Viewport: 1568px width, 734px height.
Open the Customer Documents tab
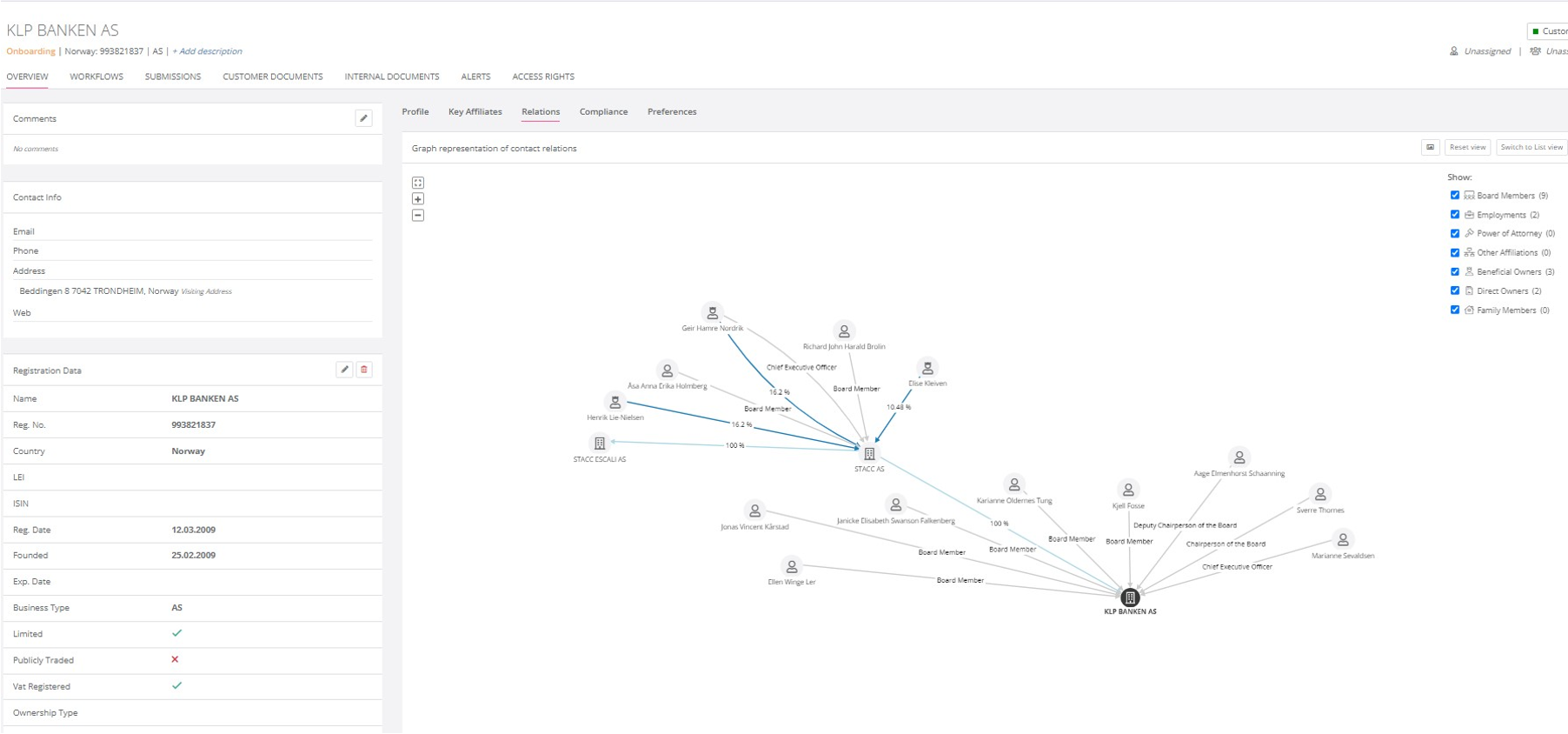(273, 77)
